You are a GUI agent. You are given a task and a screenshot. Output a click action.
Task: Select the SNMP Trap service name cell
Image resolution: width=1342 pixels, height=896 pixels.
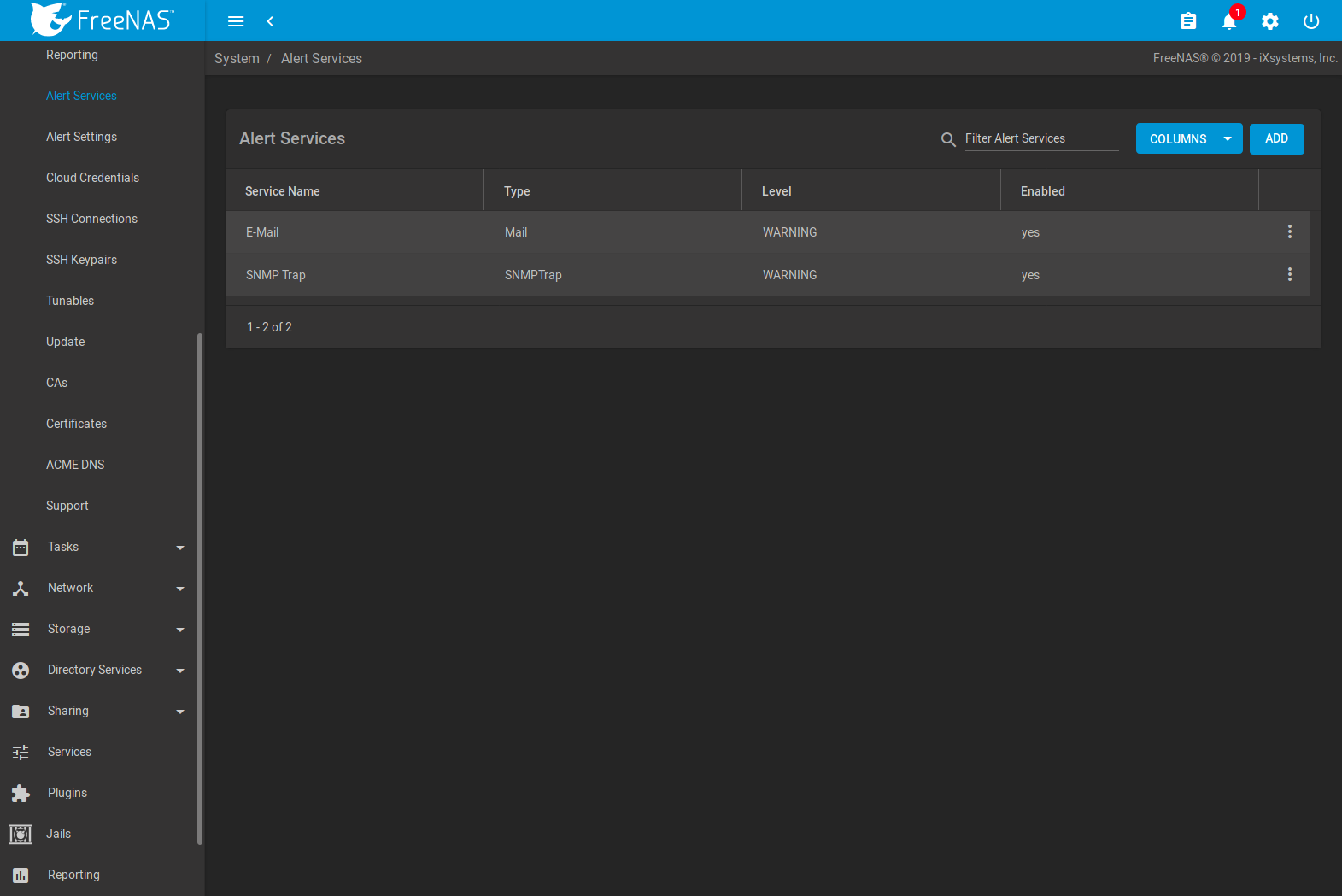point(275,275)
